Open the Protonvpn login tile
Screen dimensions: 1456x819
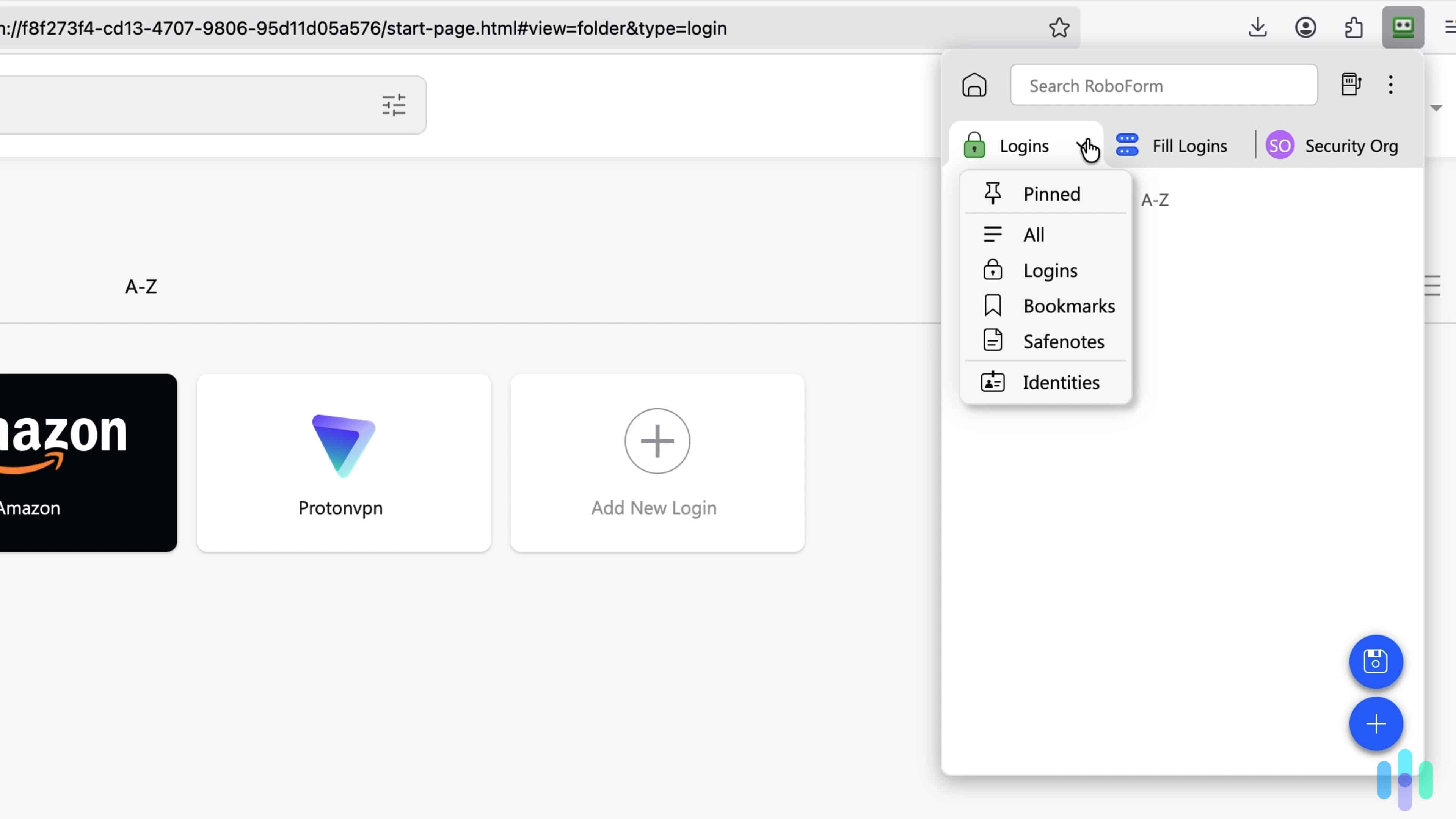tap(343, 462)
